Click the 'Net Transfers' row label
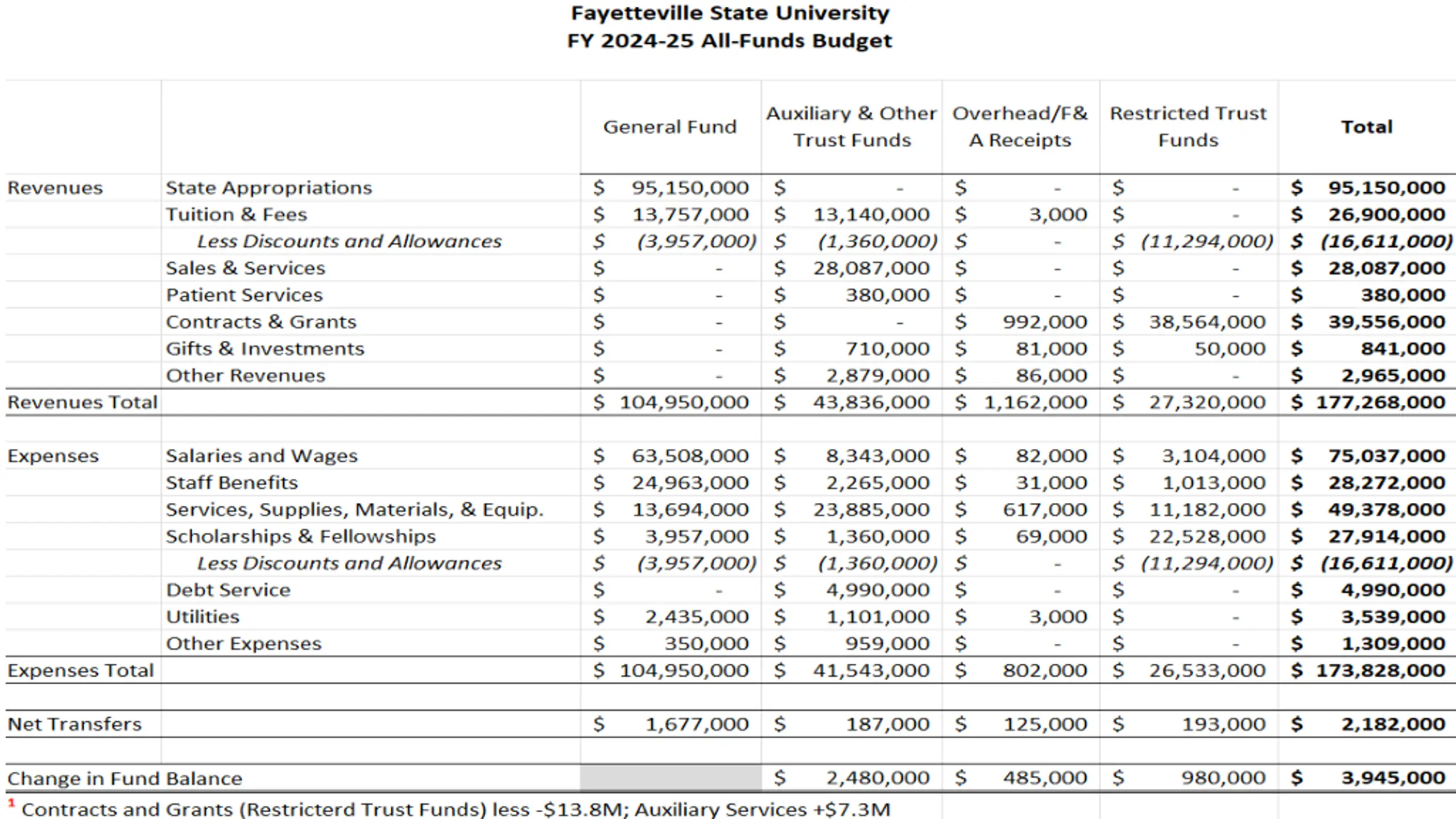This screenshot has width=1456, height=819. pyautogui.click(x=75, y=725)
